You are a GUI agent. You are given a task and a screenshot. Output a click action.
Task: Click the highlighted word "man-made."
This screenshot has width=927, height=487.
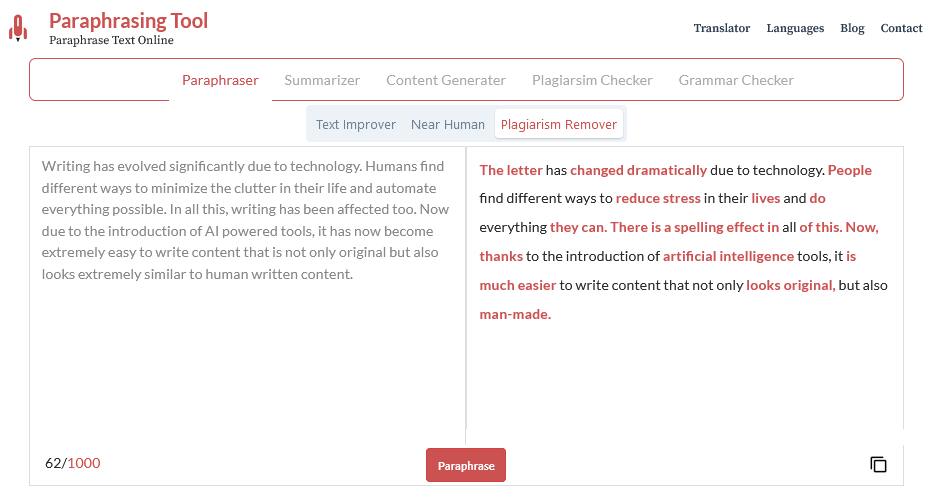click(x=515, y=314)
